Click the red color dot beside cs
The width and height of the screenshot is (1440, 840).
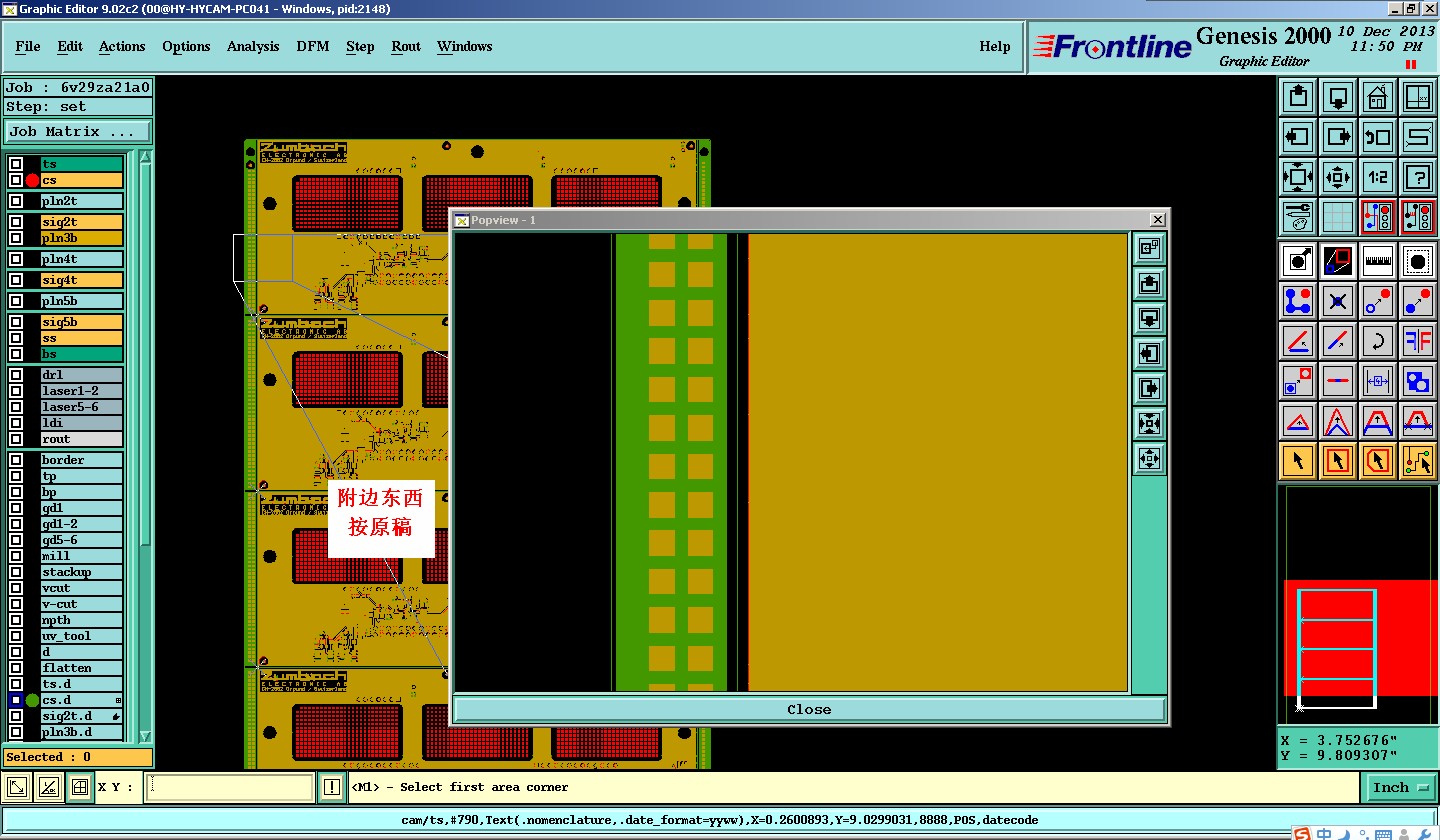pos(32,180)
